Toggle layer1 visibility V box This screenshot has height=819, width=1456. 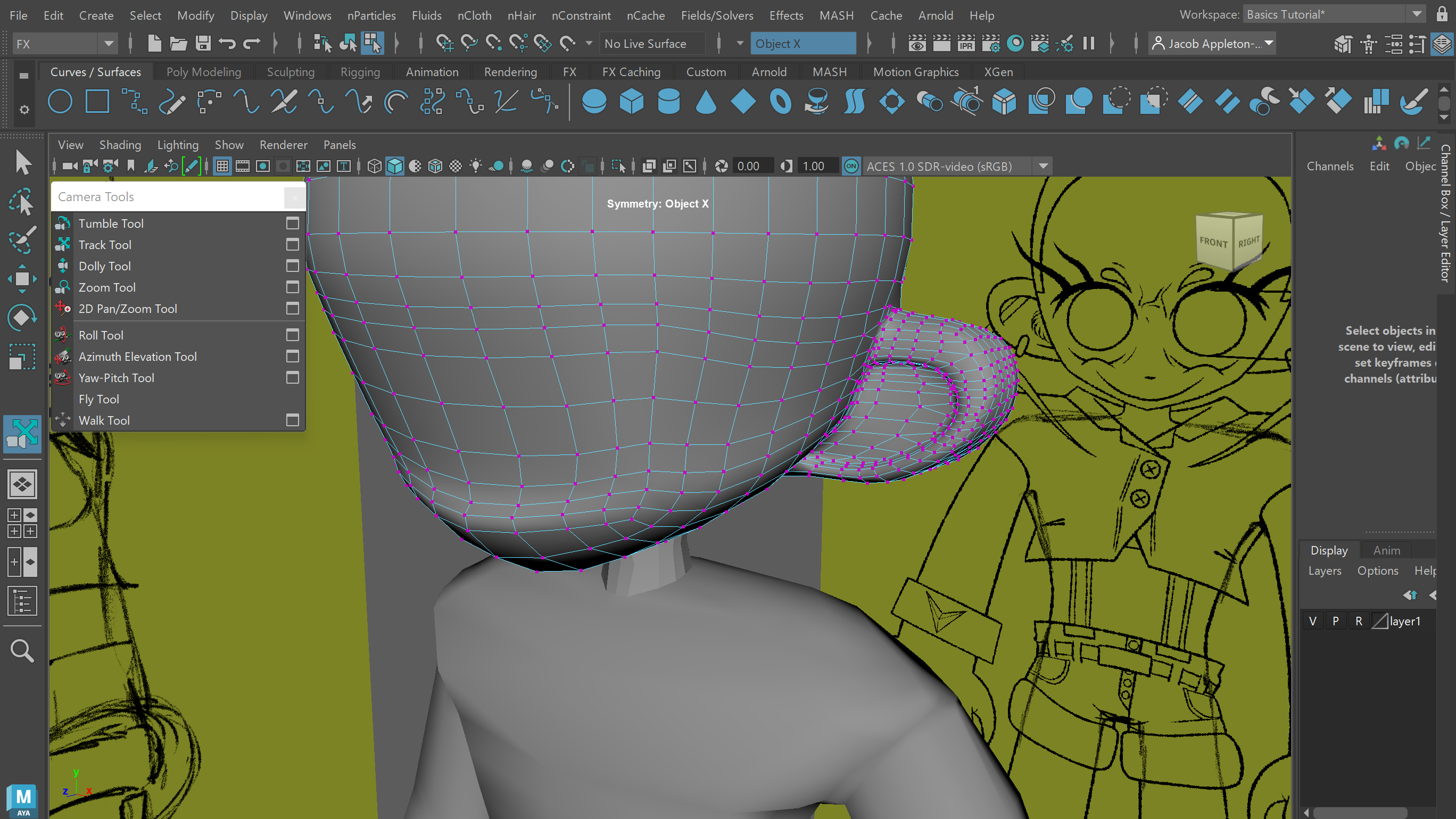tap(1312, 621)
